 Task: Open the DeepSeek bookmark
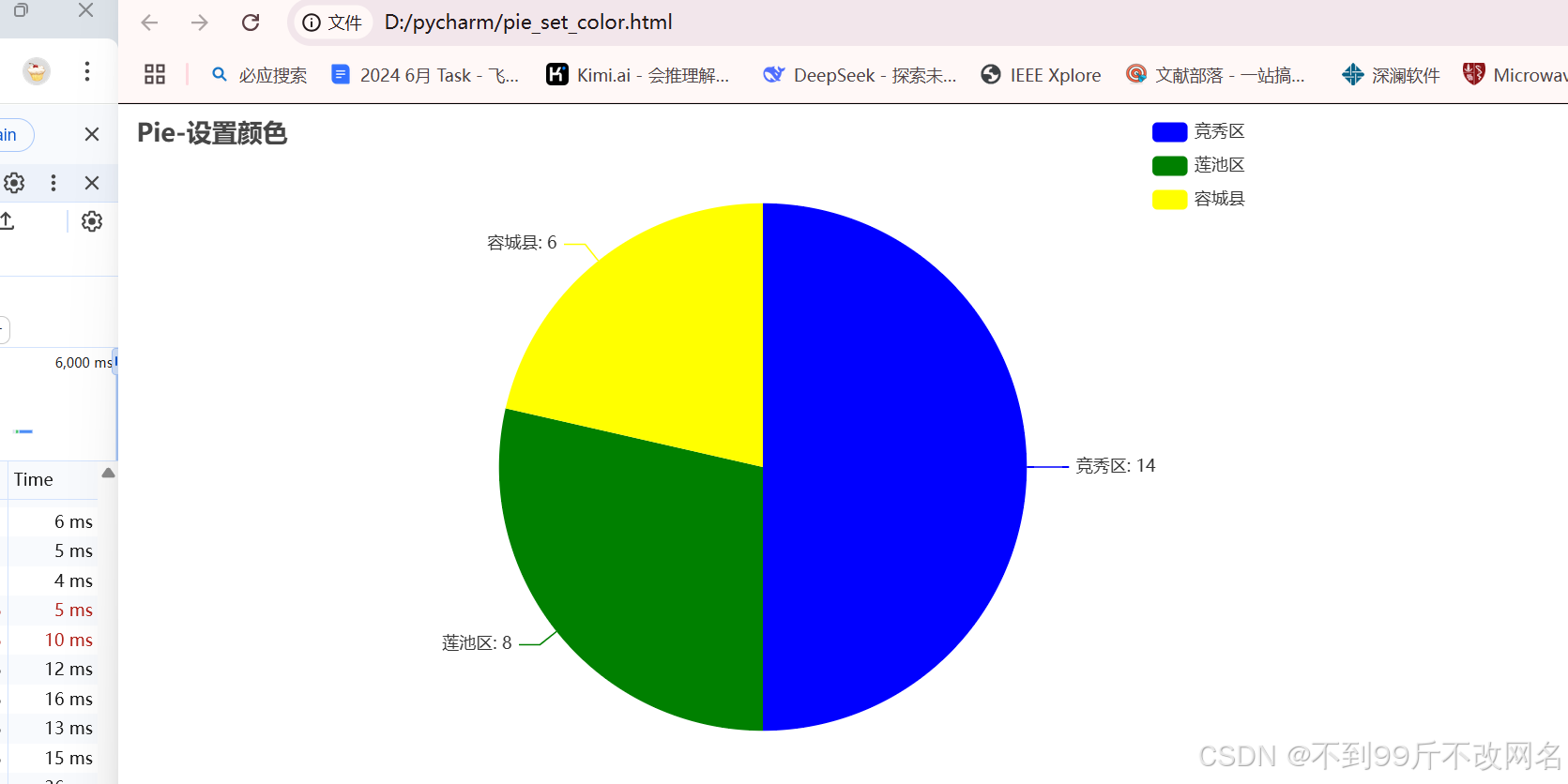click(x=860, y=75)
